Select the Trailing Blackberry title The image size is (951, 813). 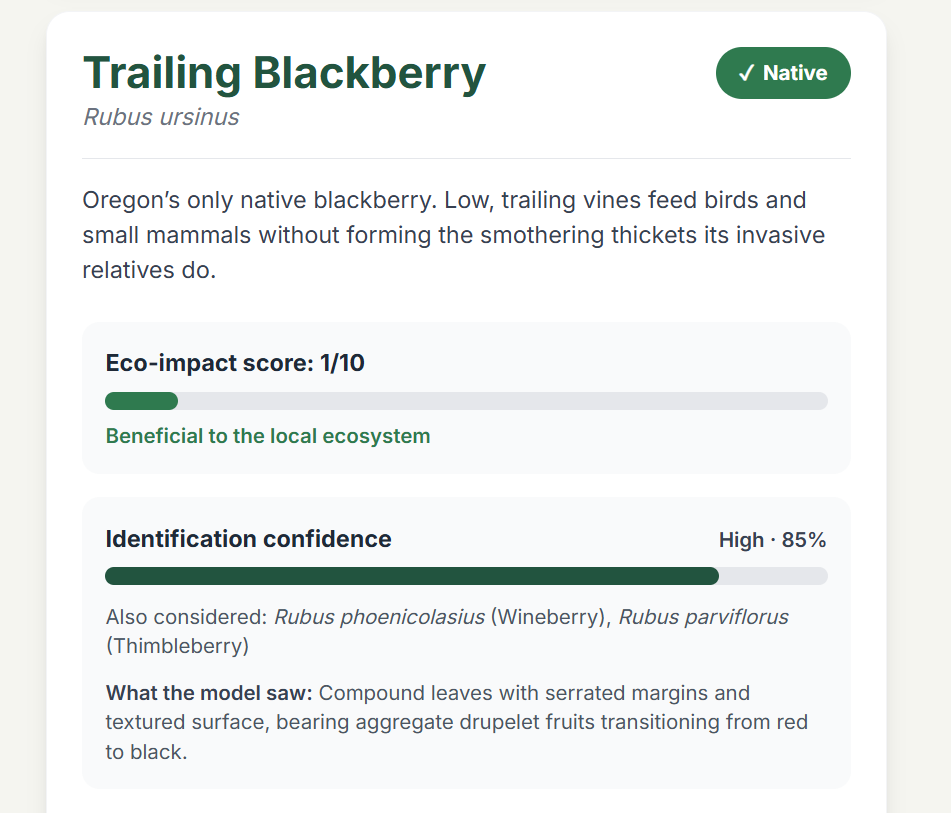284,73
